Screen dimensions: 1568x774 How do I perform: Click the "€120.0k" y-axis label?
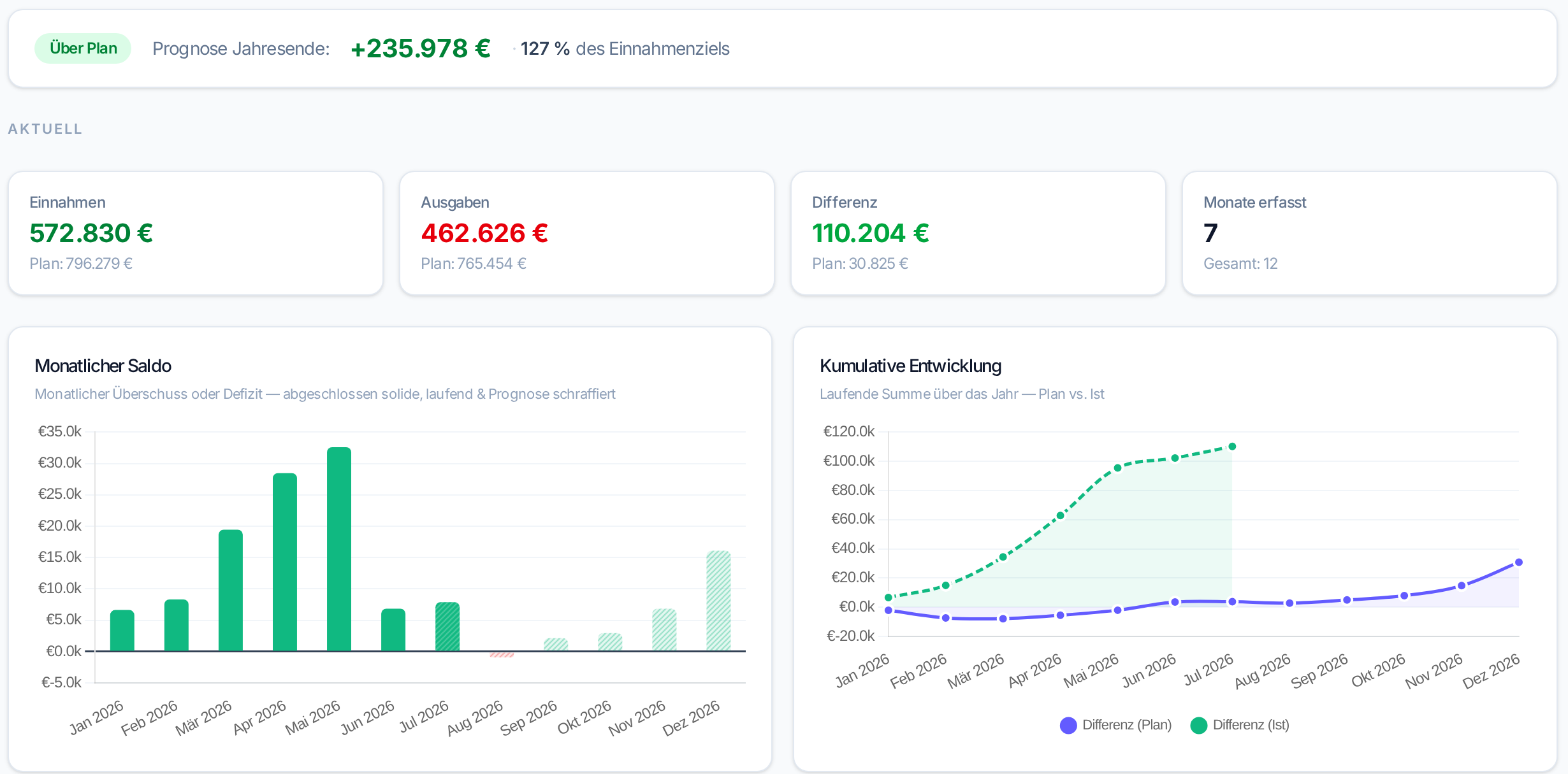(849, 431)
